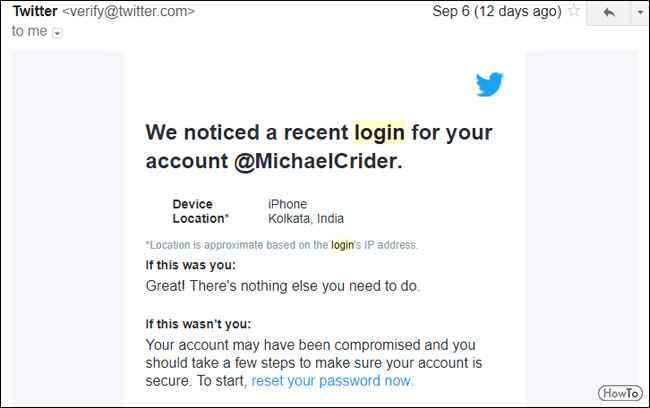The width and height of the screenshot is (650, 408).
Task: Click the 'Device' label
Action: pyautogui.click(x=192, y=204)
